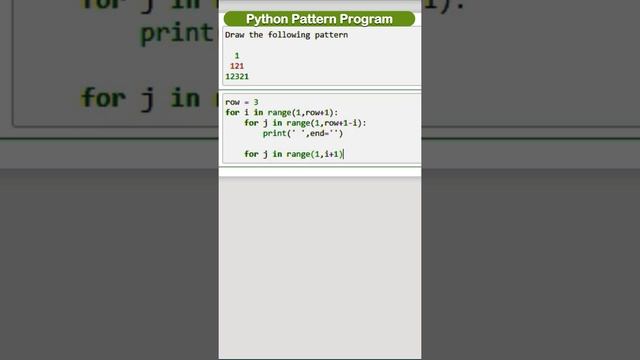This screenshot has width=640, height=360.
Task: Click the 'for j in range(1,row+1-i):' line
Action: pos(305,123)
